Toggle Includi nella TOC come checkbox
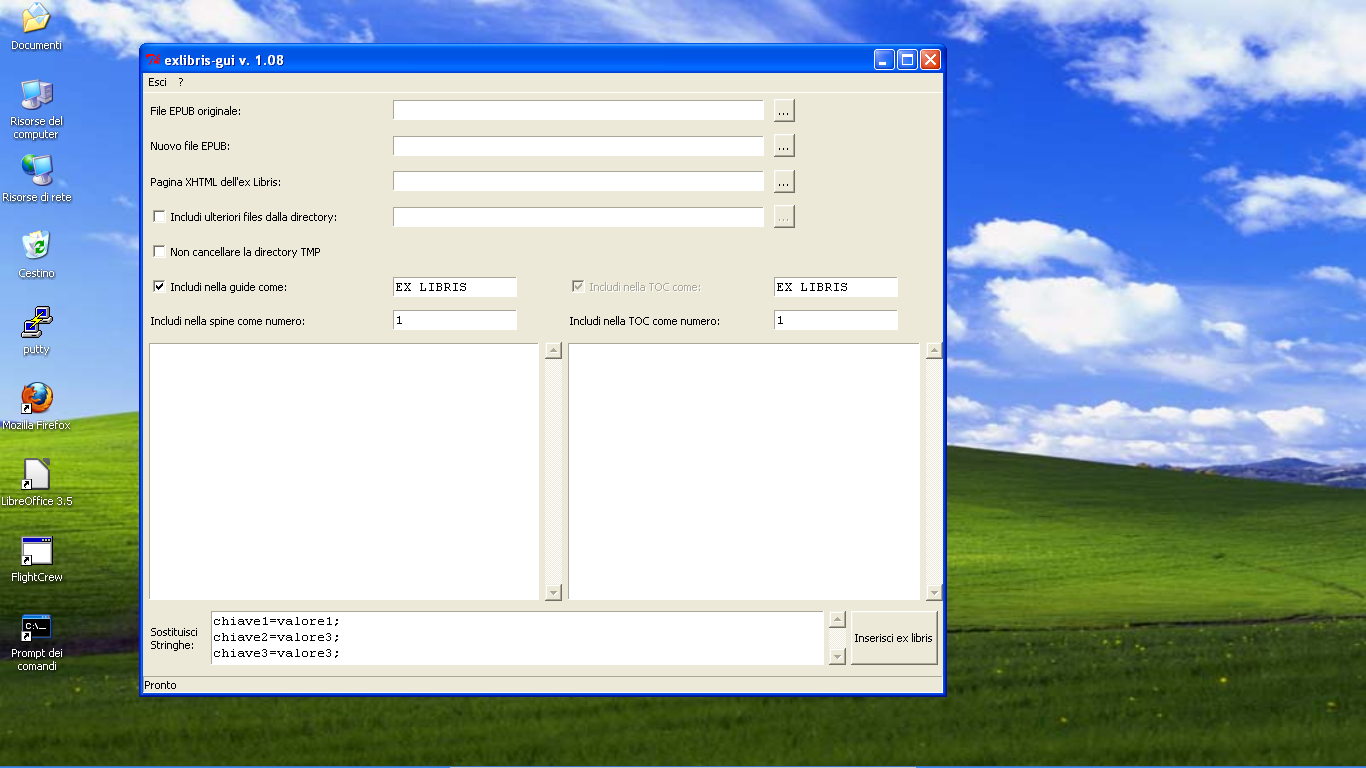1366x768 pixels. click(x=578, y=287)
